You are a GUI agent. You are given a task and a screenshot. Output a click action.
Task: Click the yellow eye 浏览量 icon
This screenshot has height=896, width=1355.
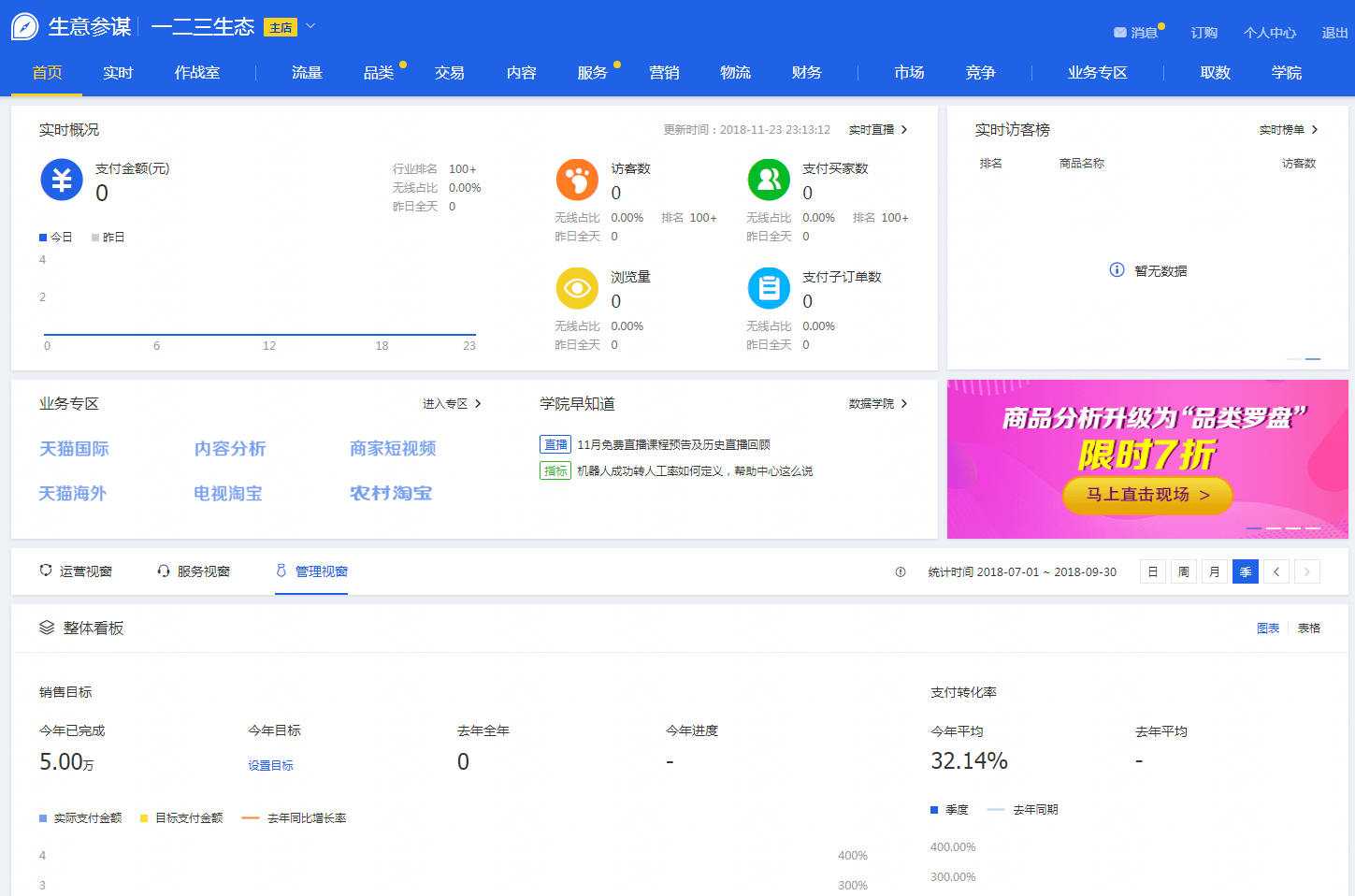click(x=577, y=288)
